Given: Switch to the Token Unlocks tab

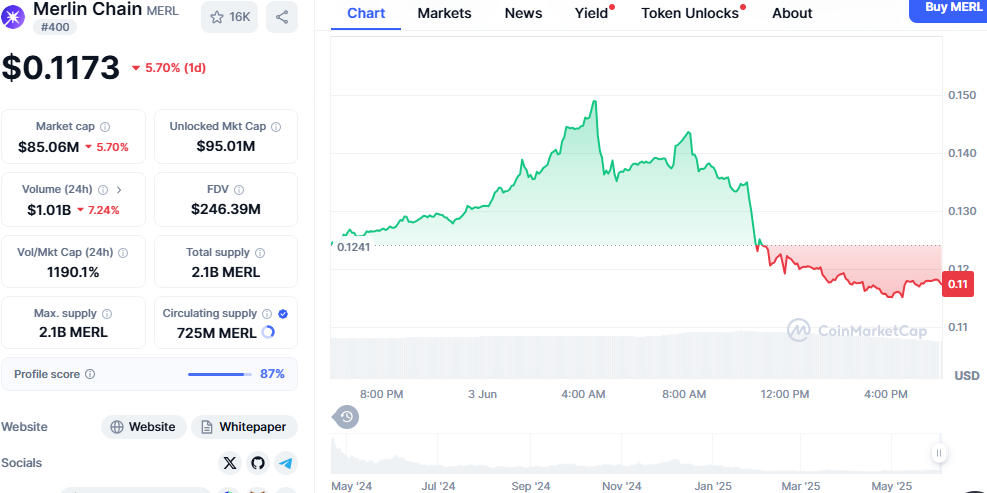Looking at the screenshot, I should coord(690,13).
